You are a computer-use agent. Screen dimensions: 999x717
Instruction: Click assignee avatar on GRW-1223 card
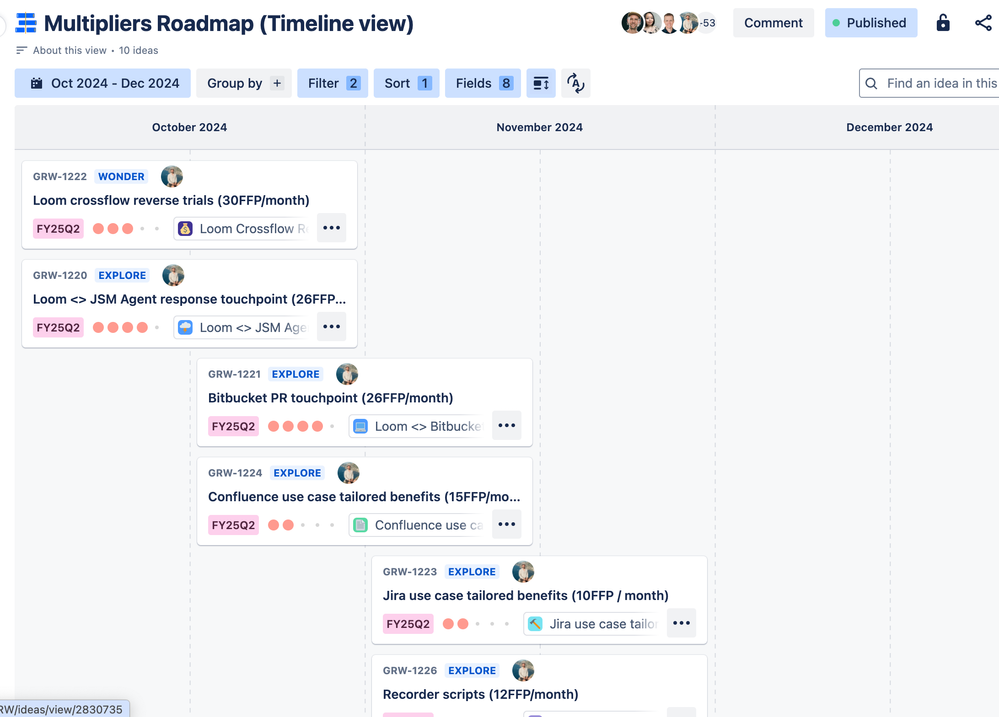point(523,572)
